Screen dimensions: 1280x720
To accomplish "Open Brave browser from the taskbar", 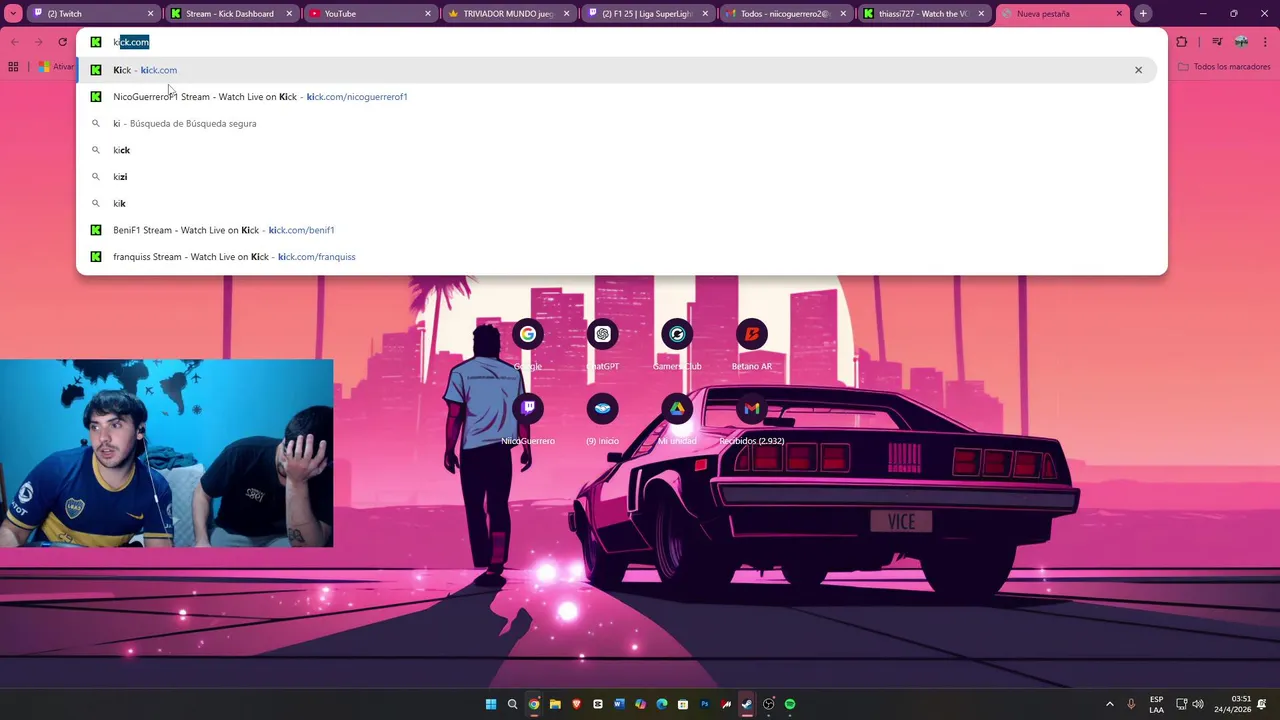I will [576, 704].
